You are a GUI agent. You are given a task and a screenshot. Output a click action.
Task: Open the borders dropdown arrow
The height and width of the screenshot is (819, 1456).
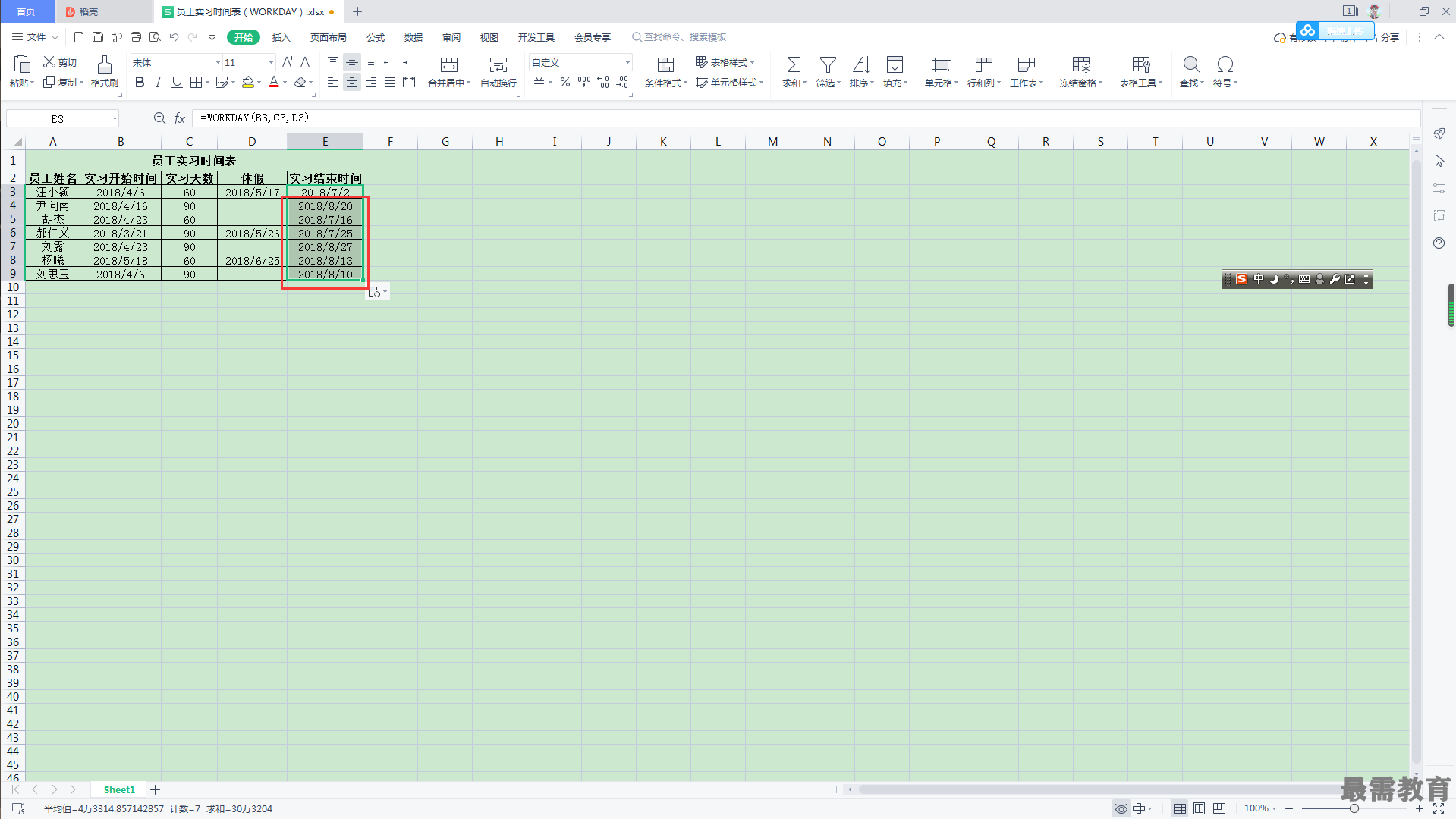tap(207, 83)
